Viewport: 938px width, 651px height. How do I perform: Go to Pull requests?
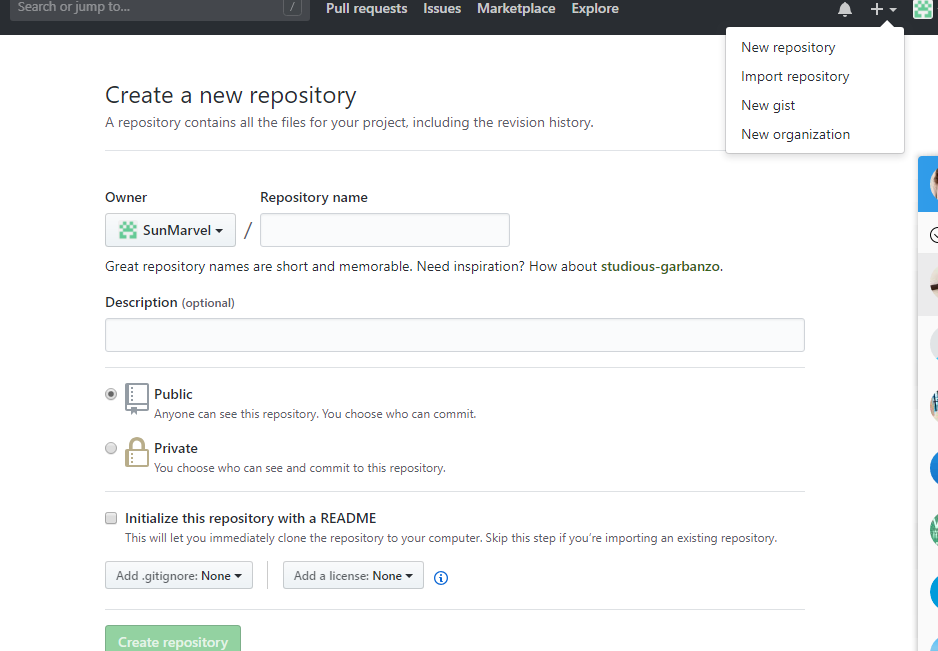coord(367,8)
